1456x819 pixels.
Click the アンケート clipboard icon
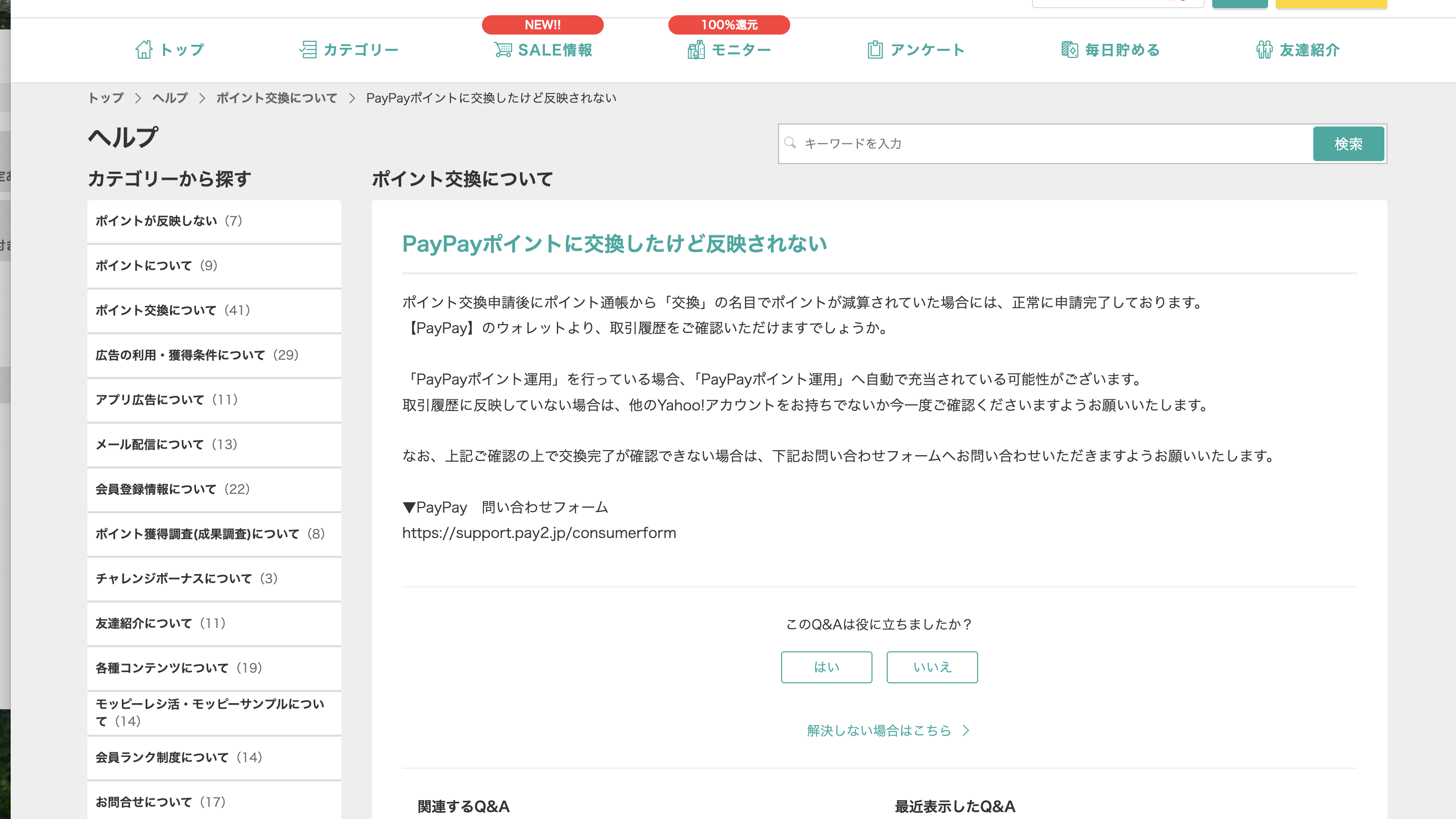click(x=875, y=50)
